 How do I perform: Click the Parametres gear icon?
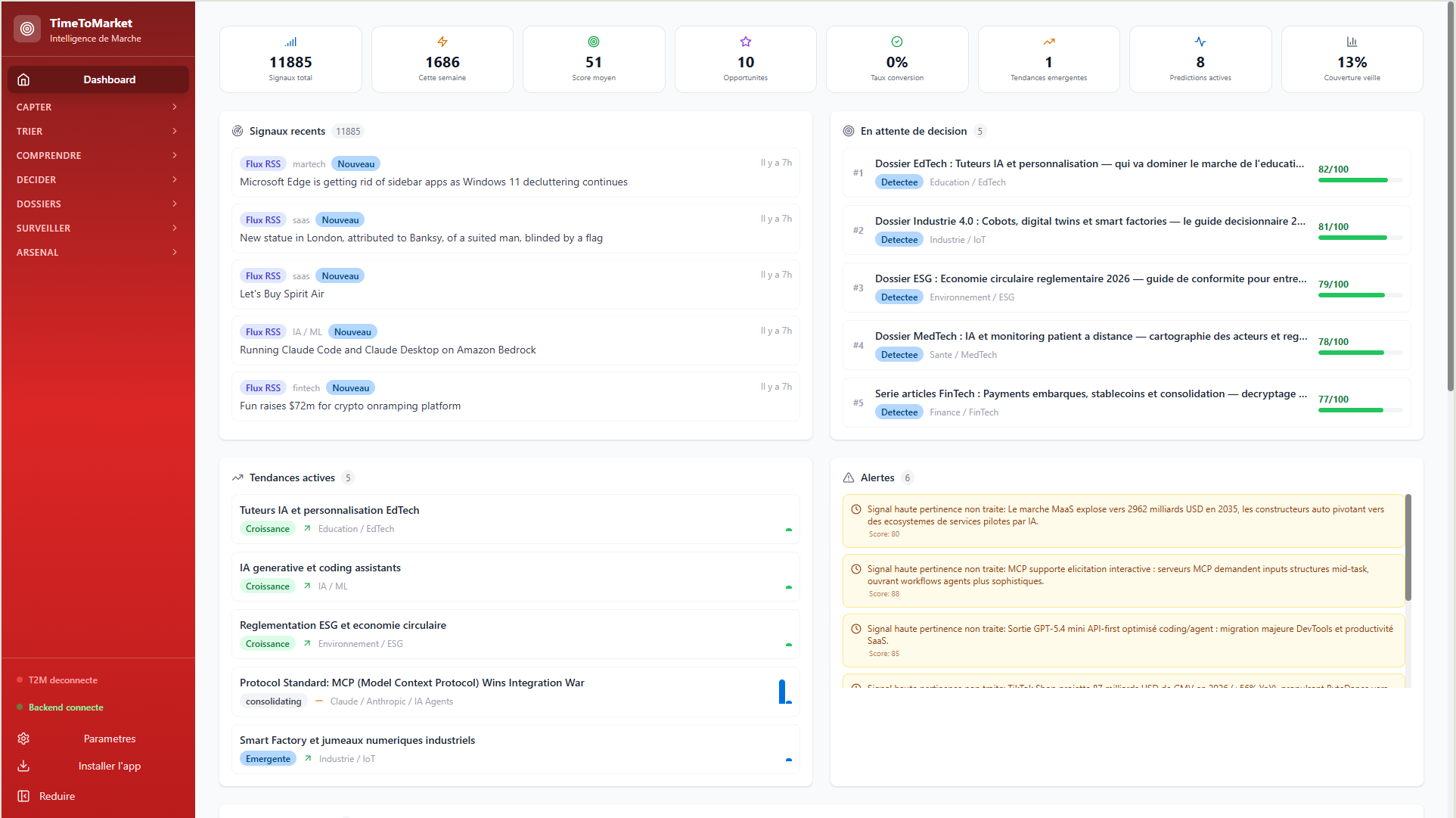[23, 739]
